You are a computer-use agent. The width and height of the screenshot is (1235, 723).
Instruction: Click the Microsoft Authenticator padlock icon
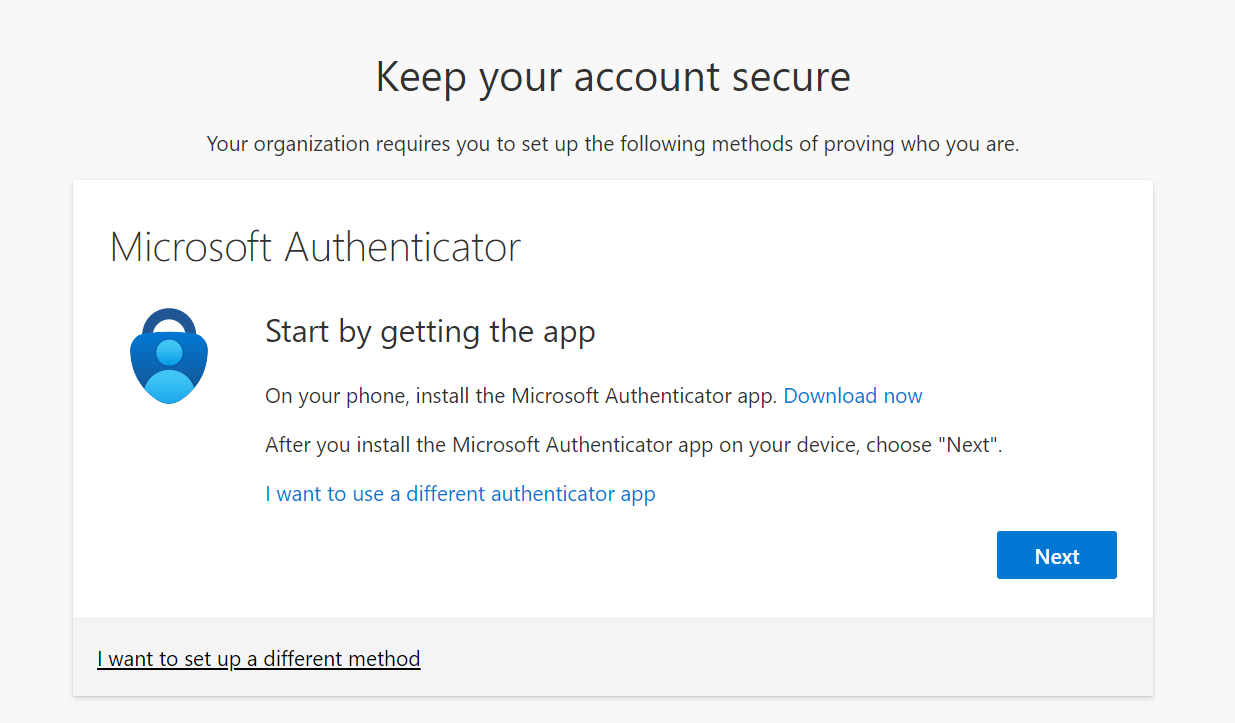pos(169,356)
